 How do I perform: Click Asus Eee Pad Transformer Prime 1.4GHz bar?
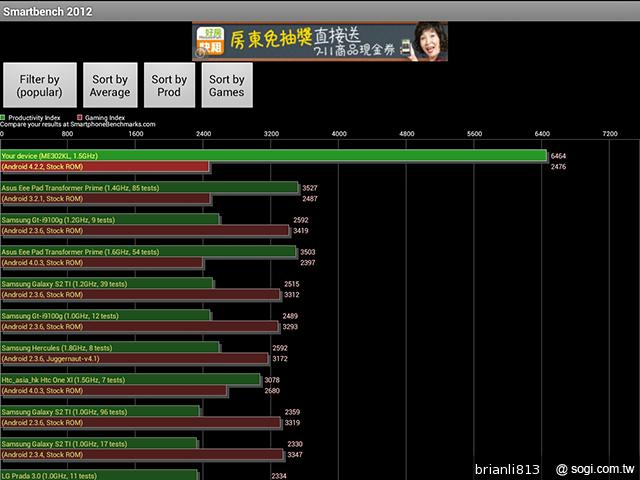tap(150, 188)
